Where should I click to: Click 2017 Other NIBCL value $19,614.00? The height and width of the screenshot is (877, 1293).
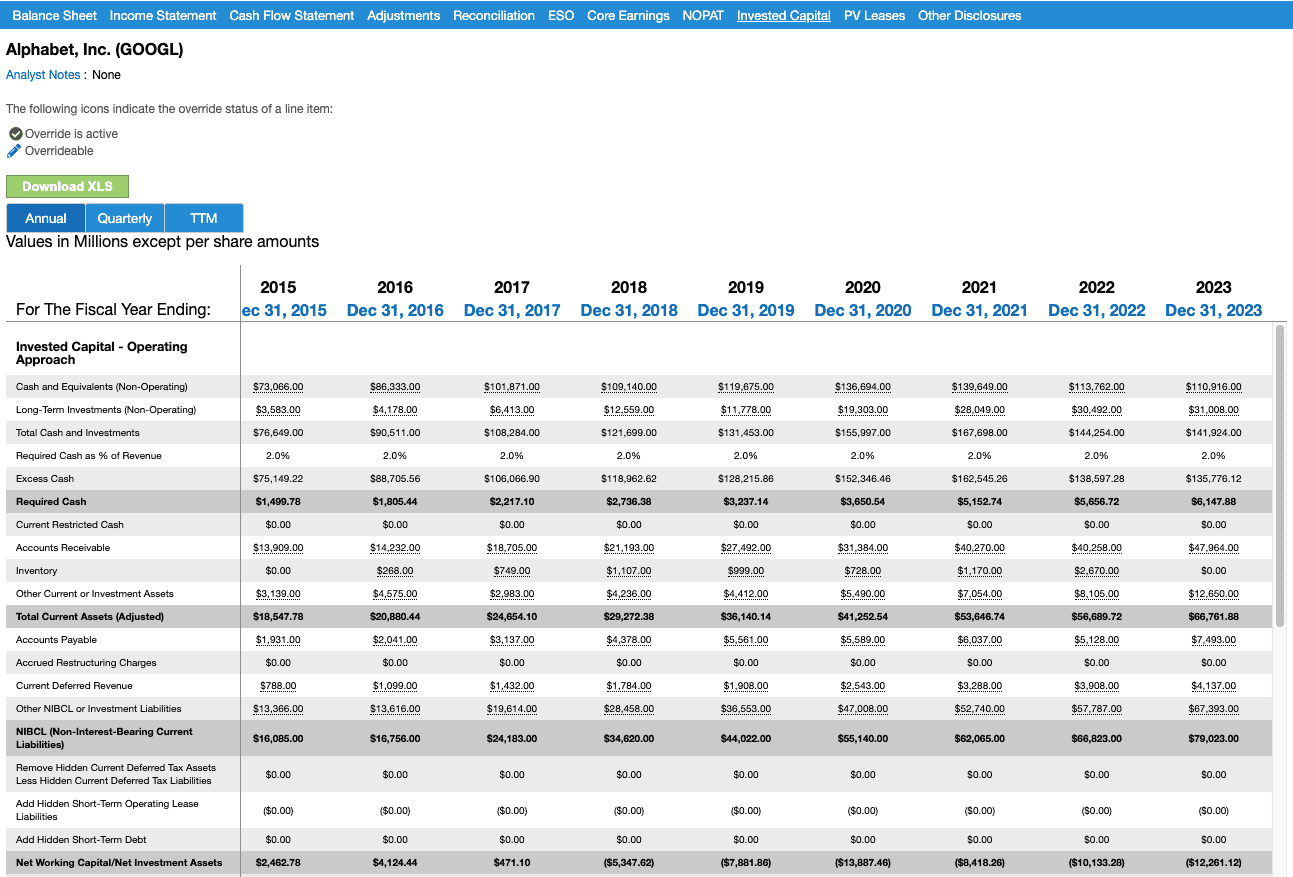click(512, 709)
